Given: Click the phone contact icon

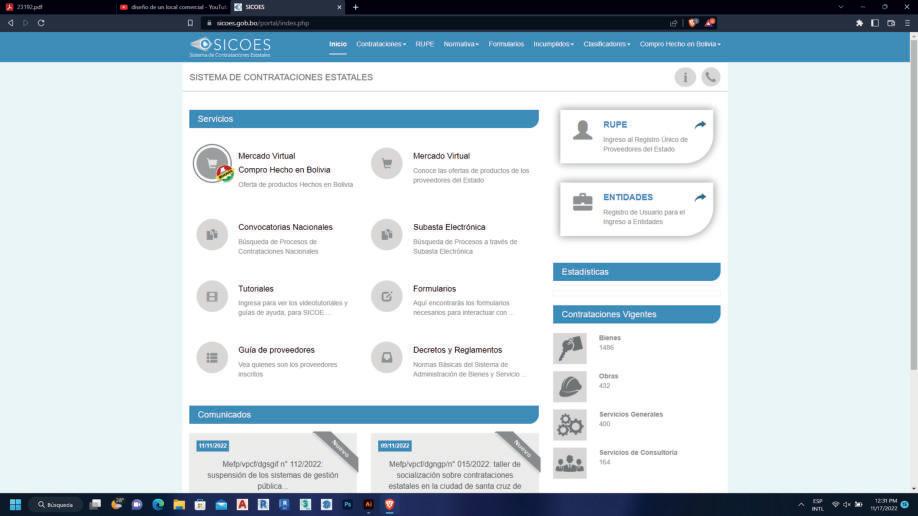Looking at the screenshot, I should click(711, 77).
